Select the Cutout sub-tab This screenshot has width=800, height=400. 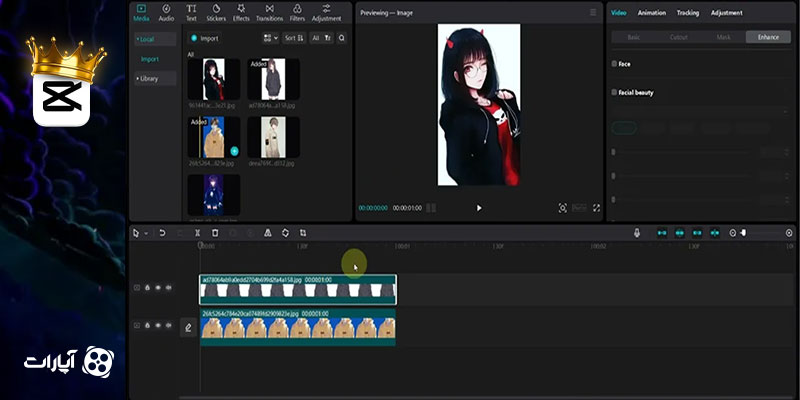679,37
